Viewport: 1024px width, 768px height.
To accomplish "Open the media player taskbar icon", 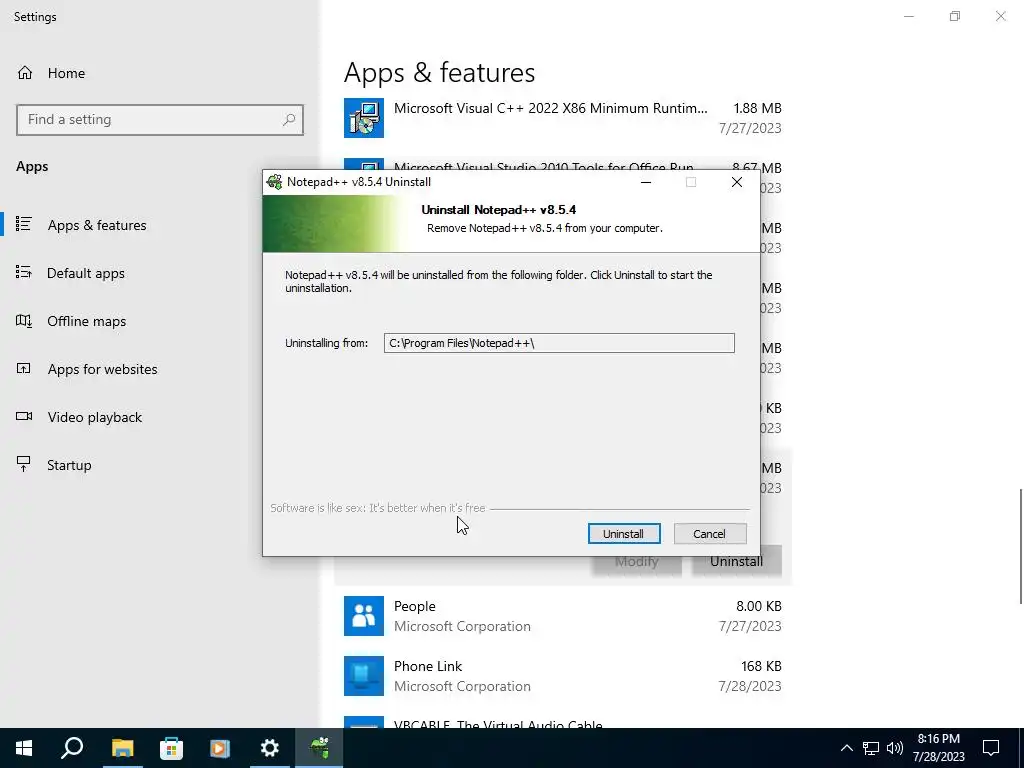I will point(220,748).
